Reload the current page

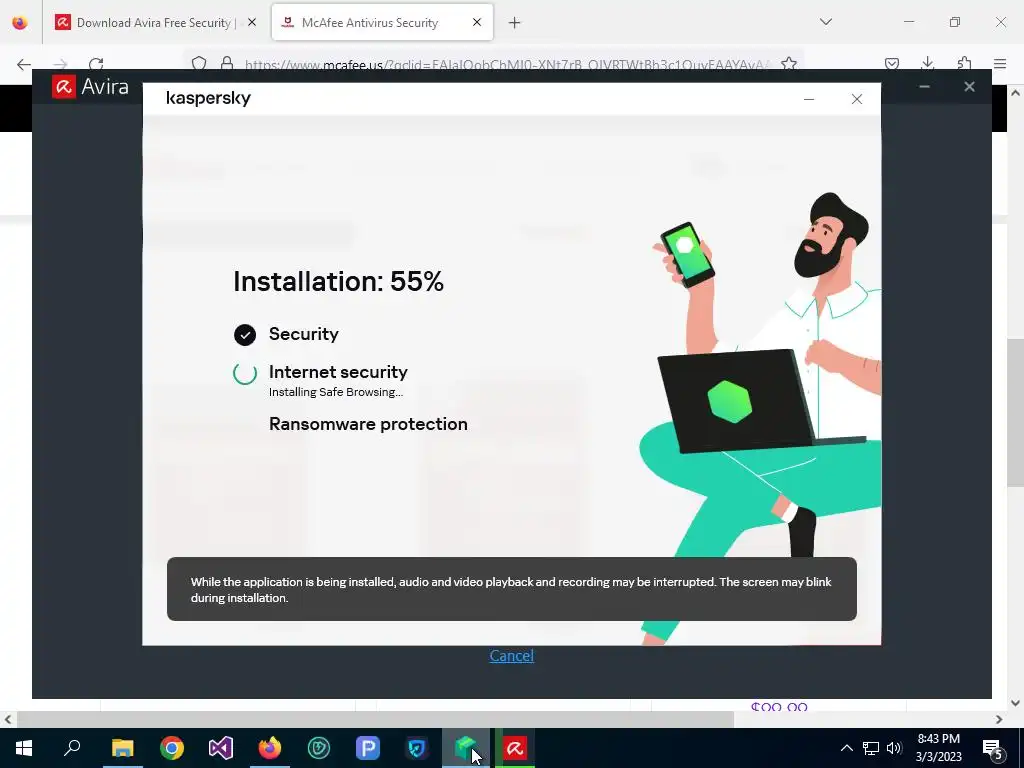(x=96, y=64)
